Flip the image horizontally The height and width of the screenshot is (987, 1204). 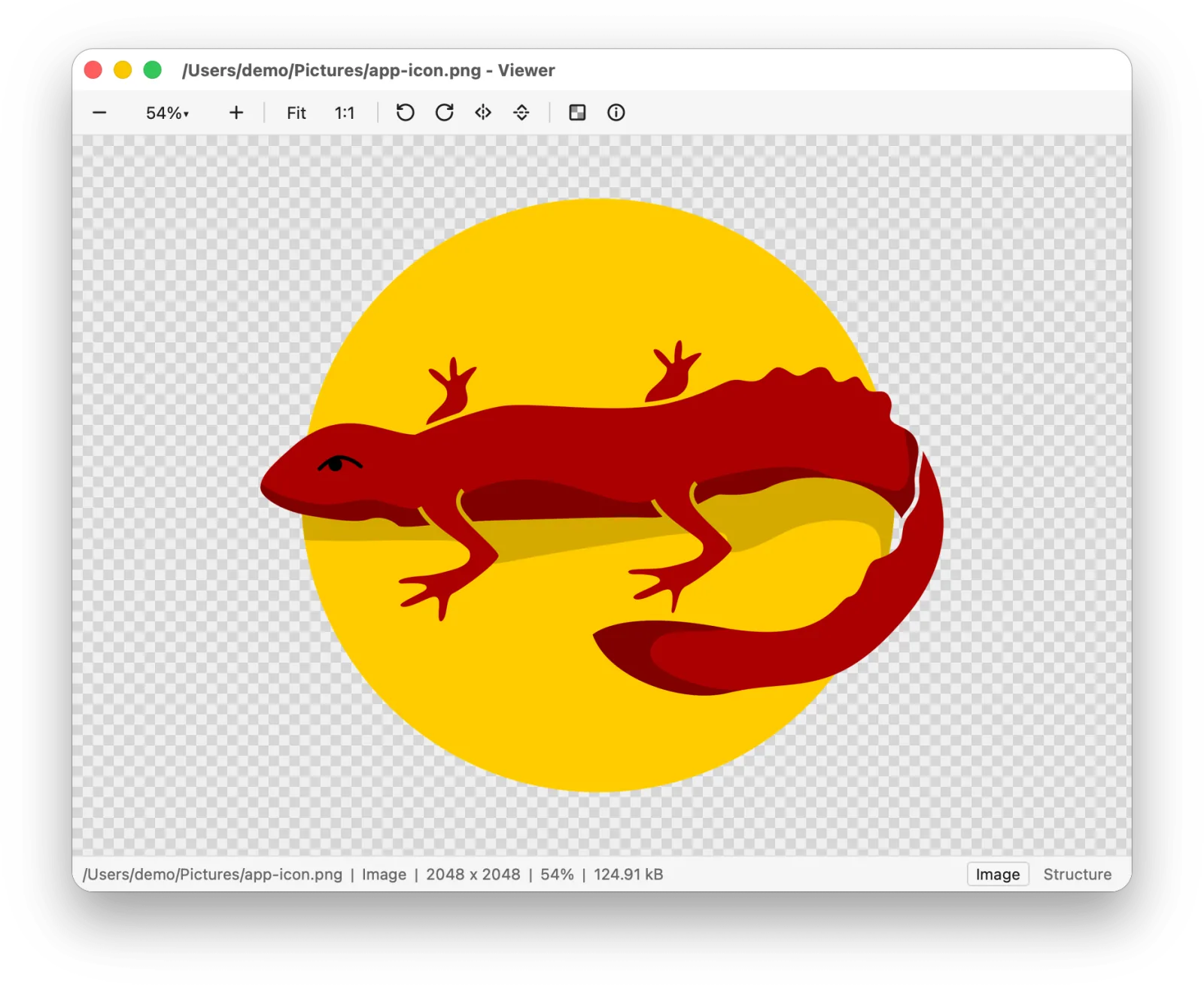[x=483, y=113]
